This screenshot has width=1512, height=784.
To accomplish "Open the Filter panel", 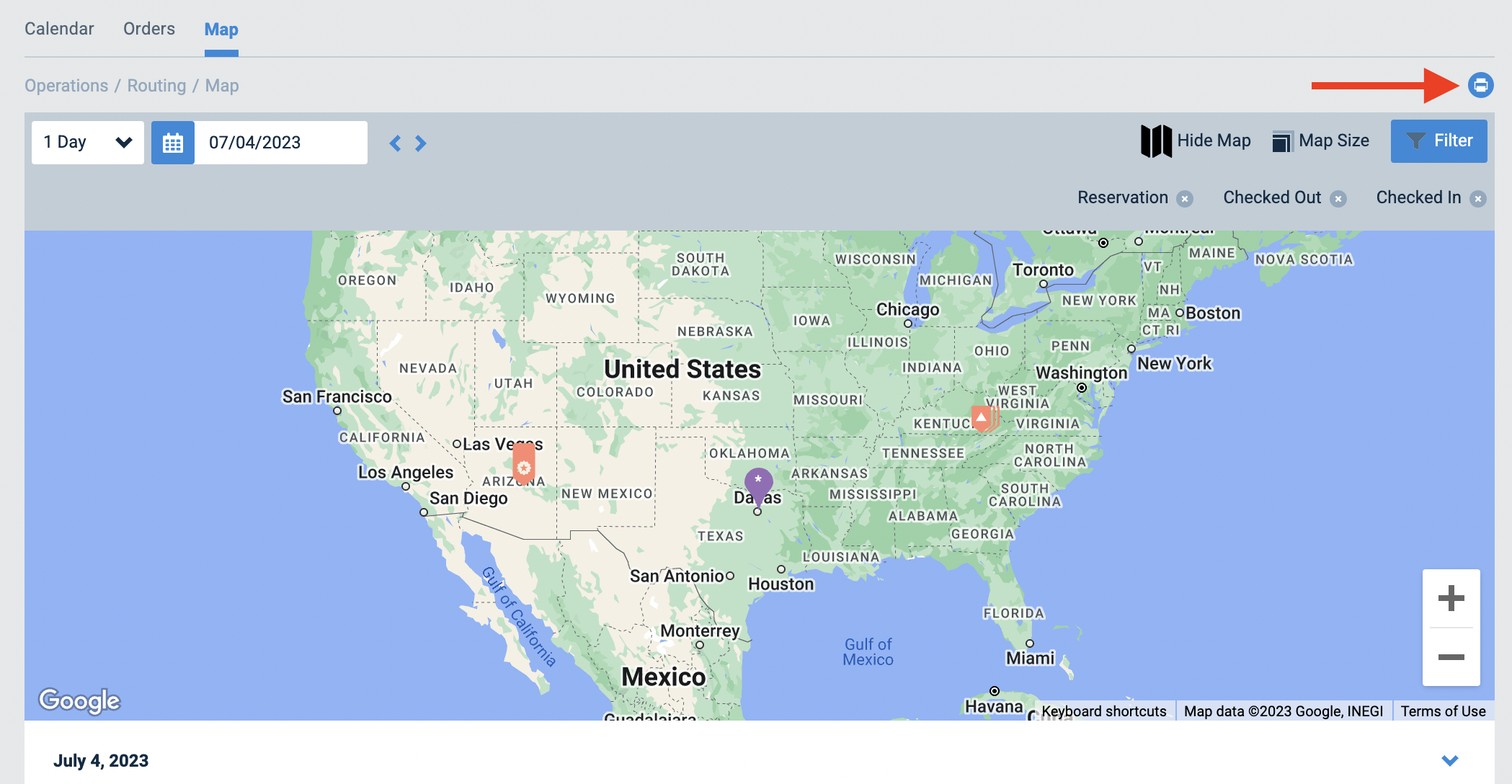I will [x=1438, y=141].
